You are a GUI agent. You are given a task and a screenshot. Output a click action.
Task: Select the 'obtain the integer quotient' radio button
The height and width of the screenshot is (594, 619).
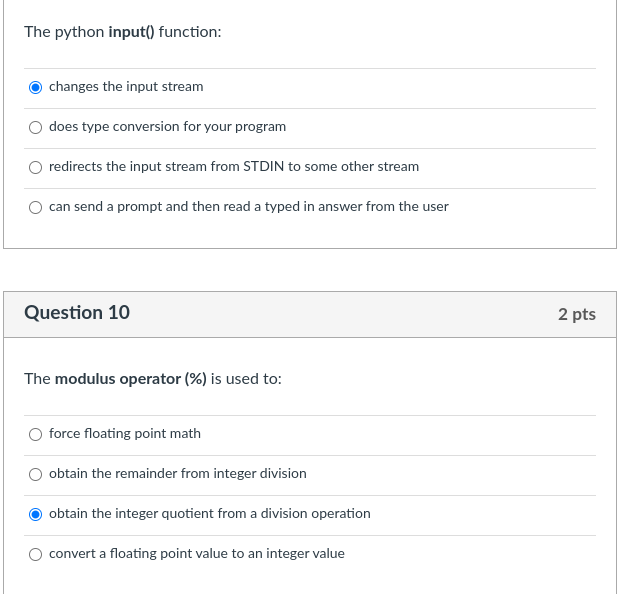(x=35, y=514)
